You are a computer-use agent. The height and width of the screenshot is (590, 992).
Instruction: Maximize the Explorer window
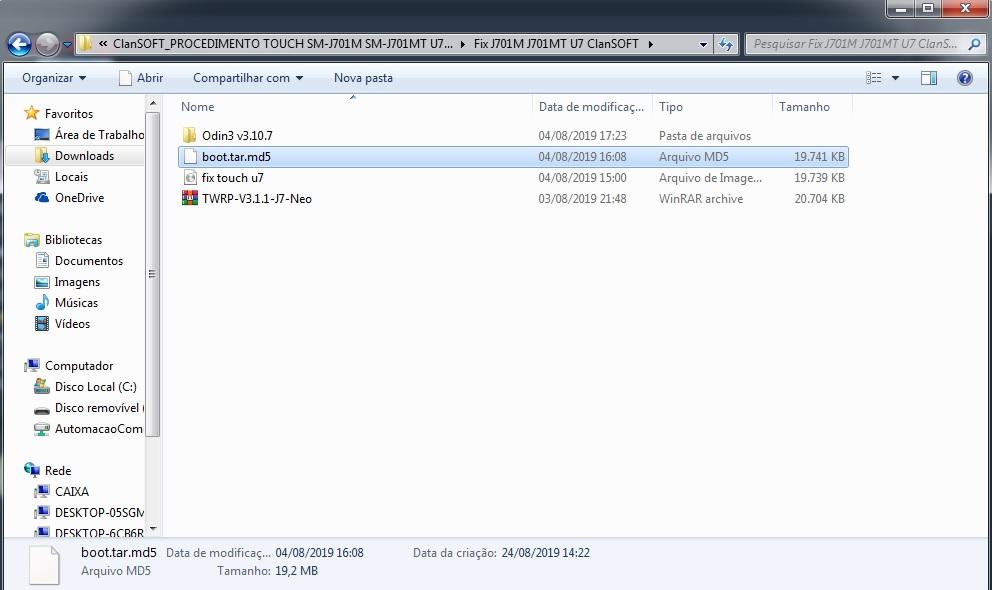927,9
